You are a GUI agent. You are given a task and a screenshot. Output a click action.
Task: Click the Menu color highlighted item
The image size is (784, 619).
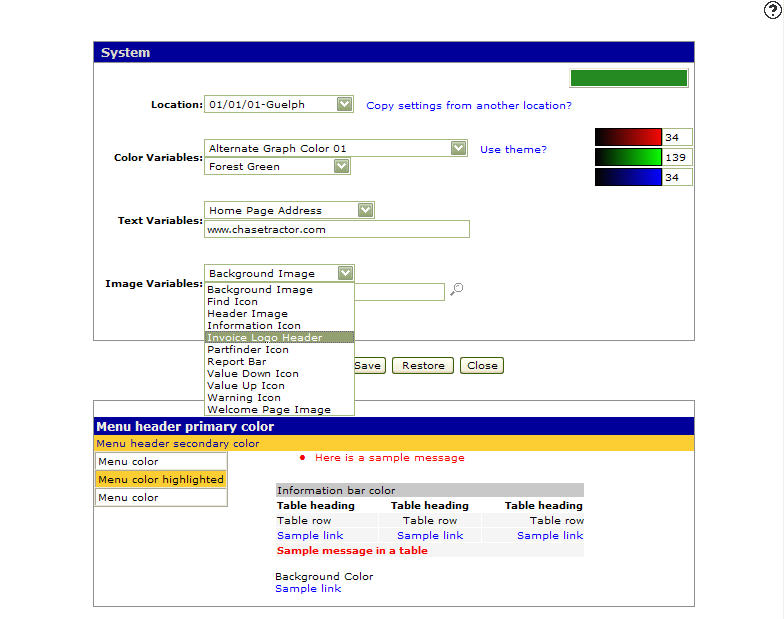[x=160, y=480]
